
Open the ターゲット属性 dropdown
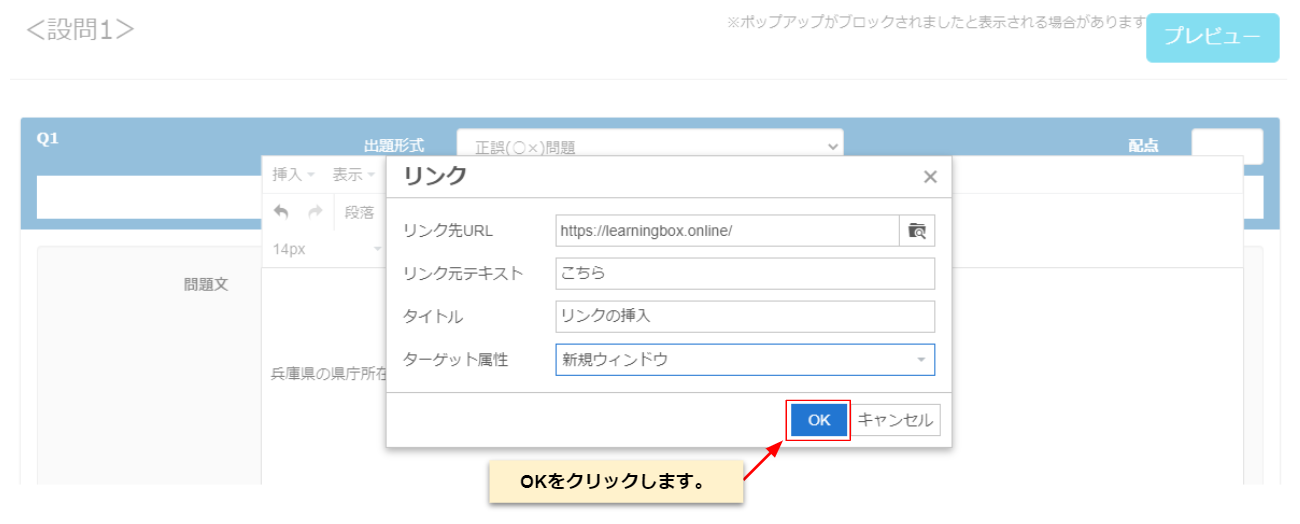tap(744, 360)
